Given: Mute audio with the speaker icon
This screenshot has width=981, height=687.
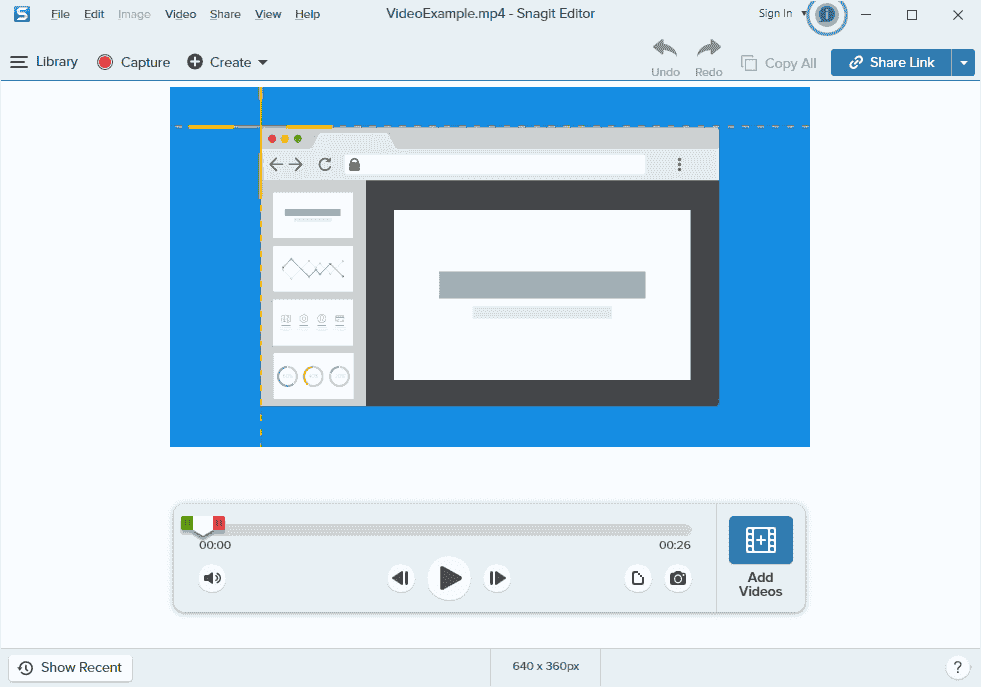Looking at the screenshot, I should [x=212, y=578].
